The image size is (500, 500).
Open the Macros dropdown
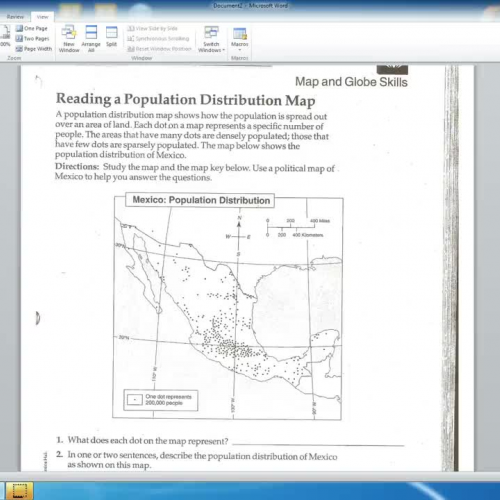(x=239, y=39)
